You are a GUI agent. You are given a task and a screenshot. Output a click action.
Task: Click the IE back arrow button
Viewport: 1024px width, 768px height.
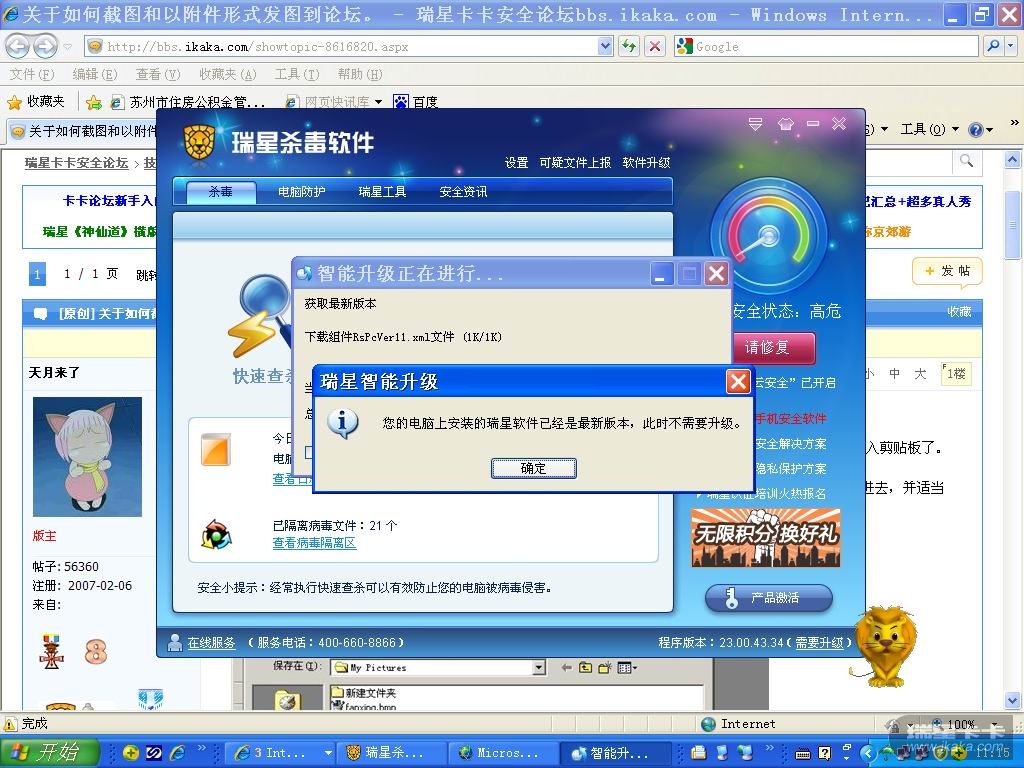[18, 46]
